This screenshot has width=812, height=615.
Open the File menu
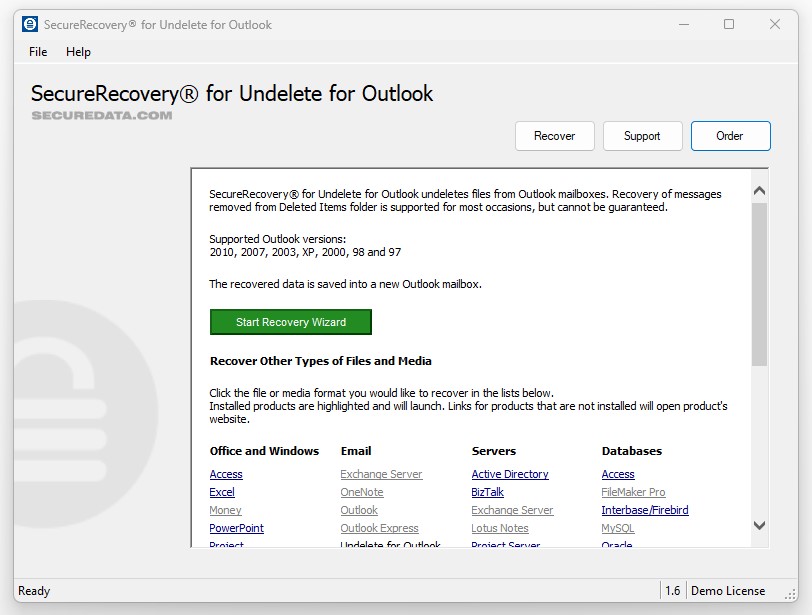38,52
